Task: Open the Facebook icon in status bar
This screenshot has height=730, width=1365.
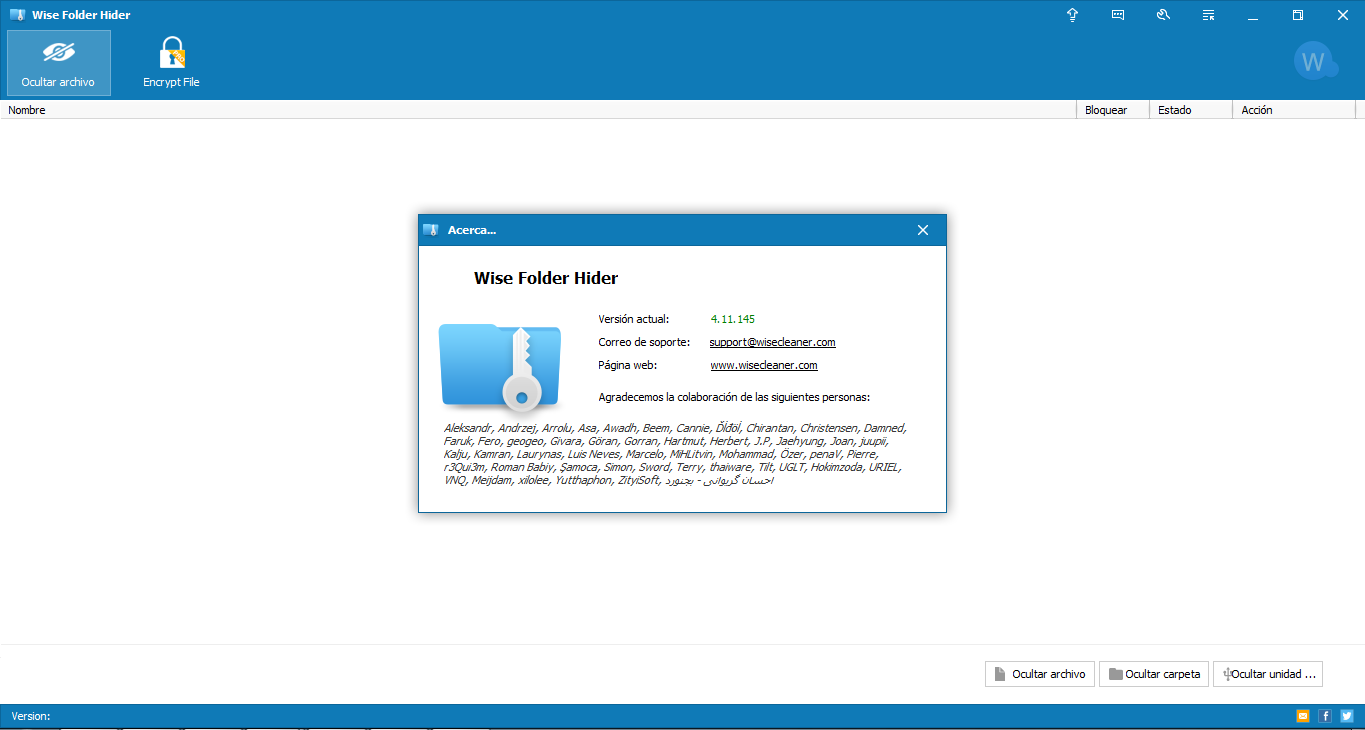Action: click(1325, 716)
